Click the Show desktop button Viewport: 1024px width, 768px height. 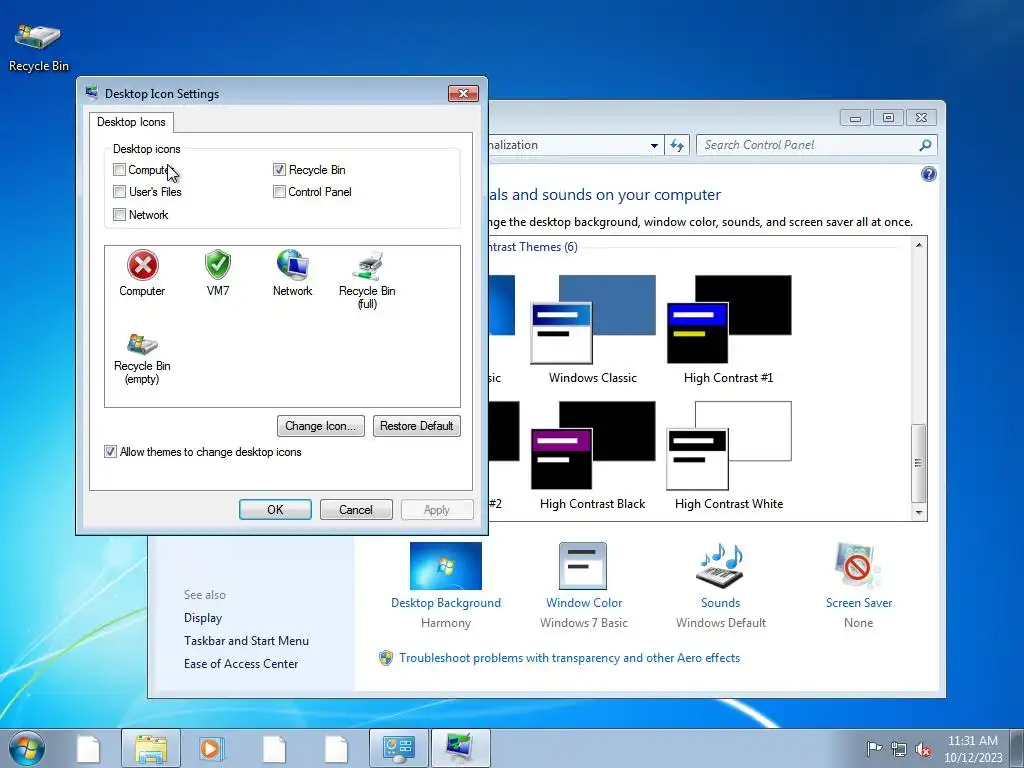(x=1017, y=748)
